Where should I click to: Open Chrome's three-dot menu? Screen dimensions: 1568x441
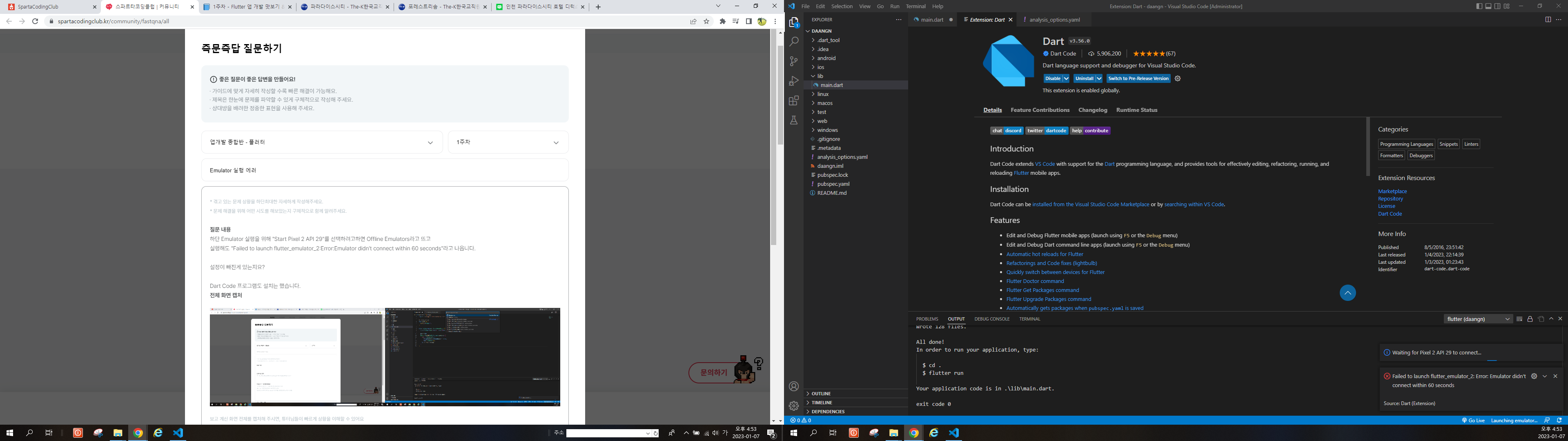click(x=775, y=21)
